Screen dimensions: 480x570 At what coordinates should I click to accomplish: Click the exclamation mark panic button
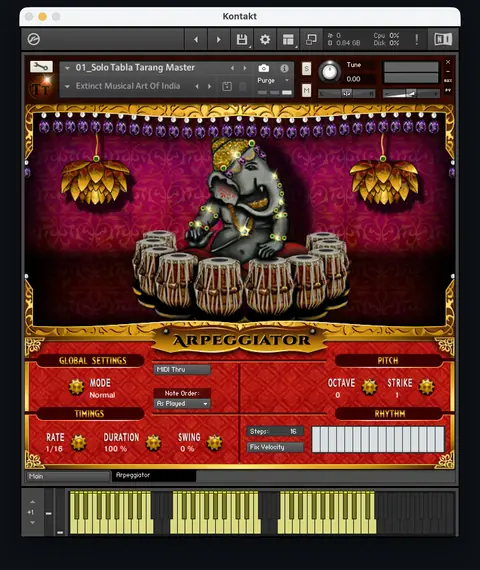pos(417,39)
